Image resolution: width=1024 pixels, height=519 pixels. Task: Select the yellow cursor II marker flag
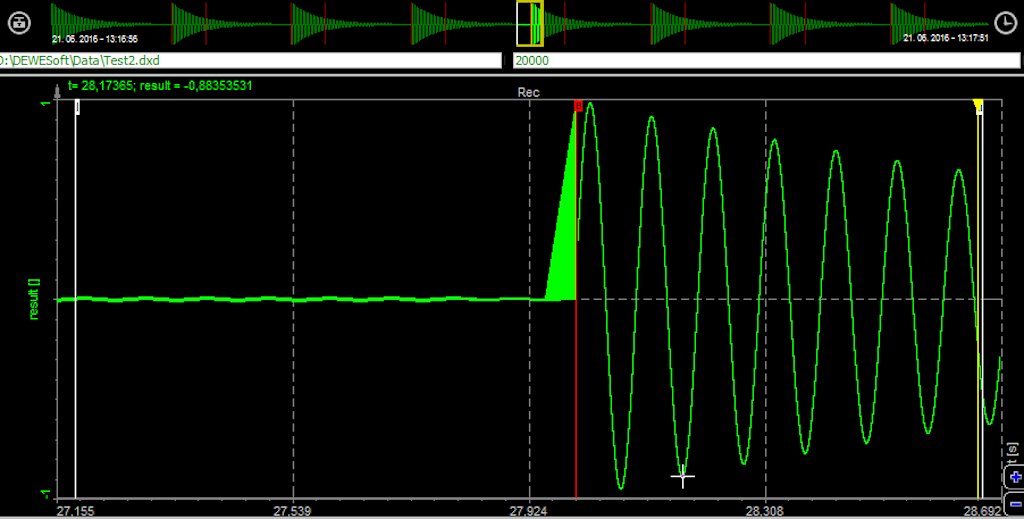pos(978,106)
